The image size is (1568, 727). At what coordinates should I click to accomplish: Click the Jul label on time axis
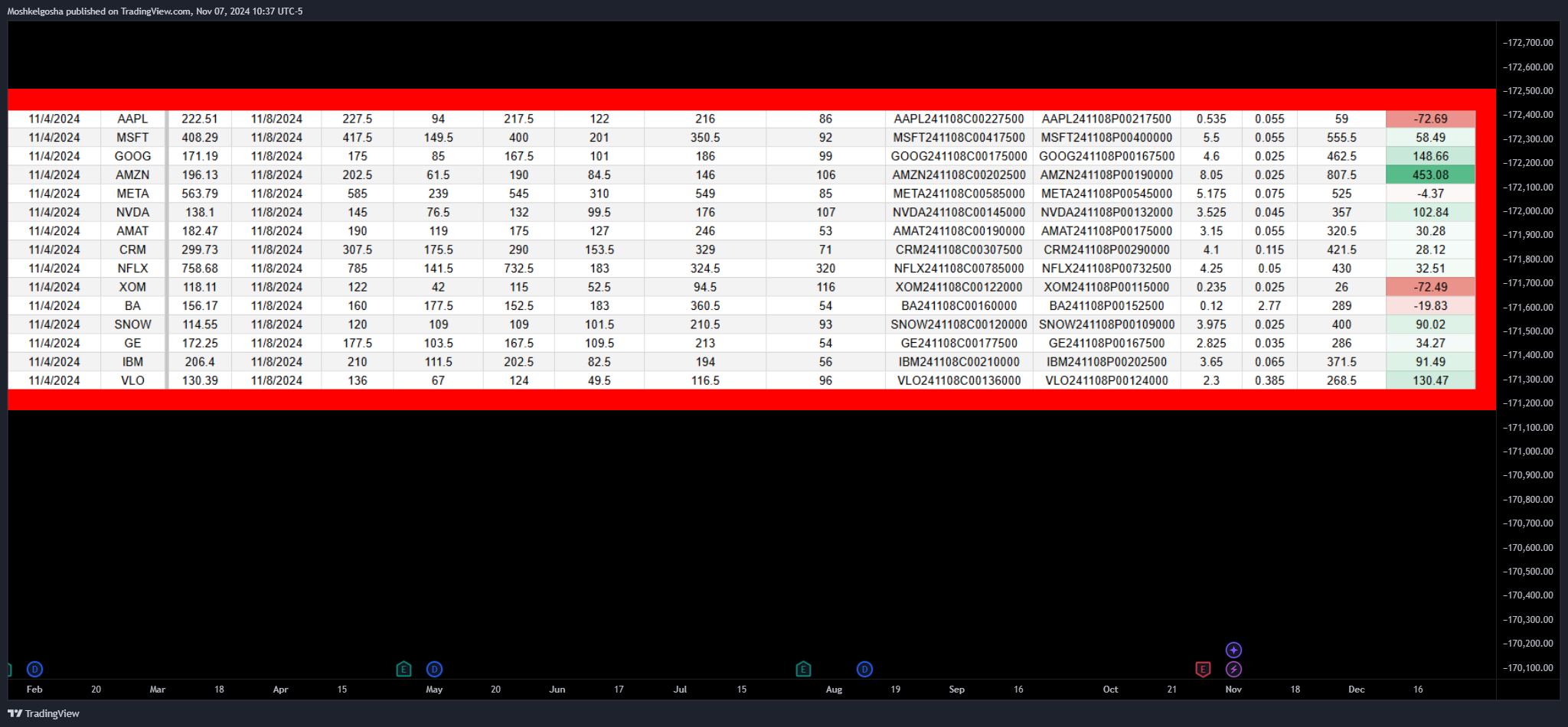[680, 690]
